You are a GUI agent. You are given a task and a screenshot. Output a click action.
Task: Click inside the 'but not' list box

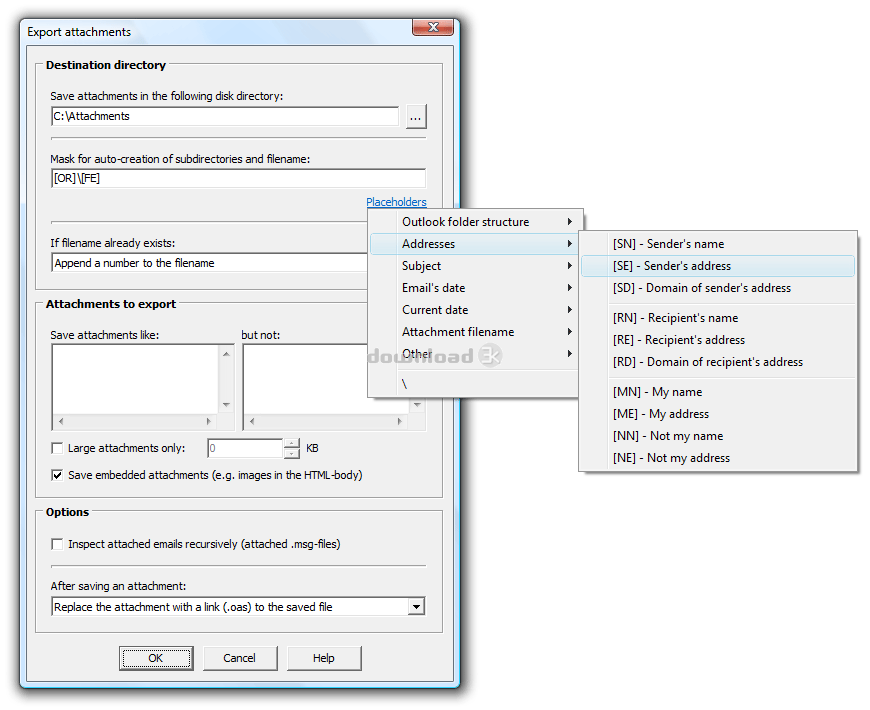[x=305, y=379]
